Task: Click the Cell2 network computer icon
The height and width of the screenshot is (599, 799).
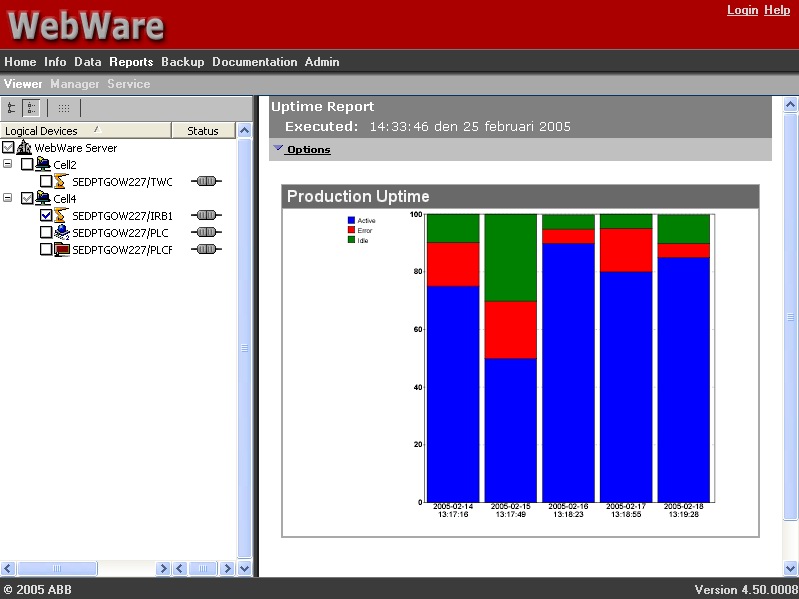Action: pos(43,164)
